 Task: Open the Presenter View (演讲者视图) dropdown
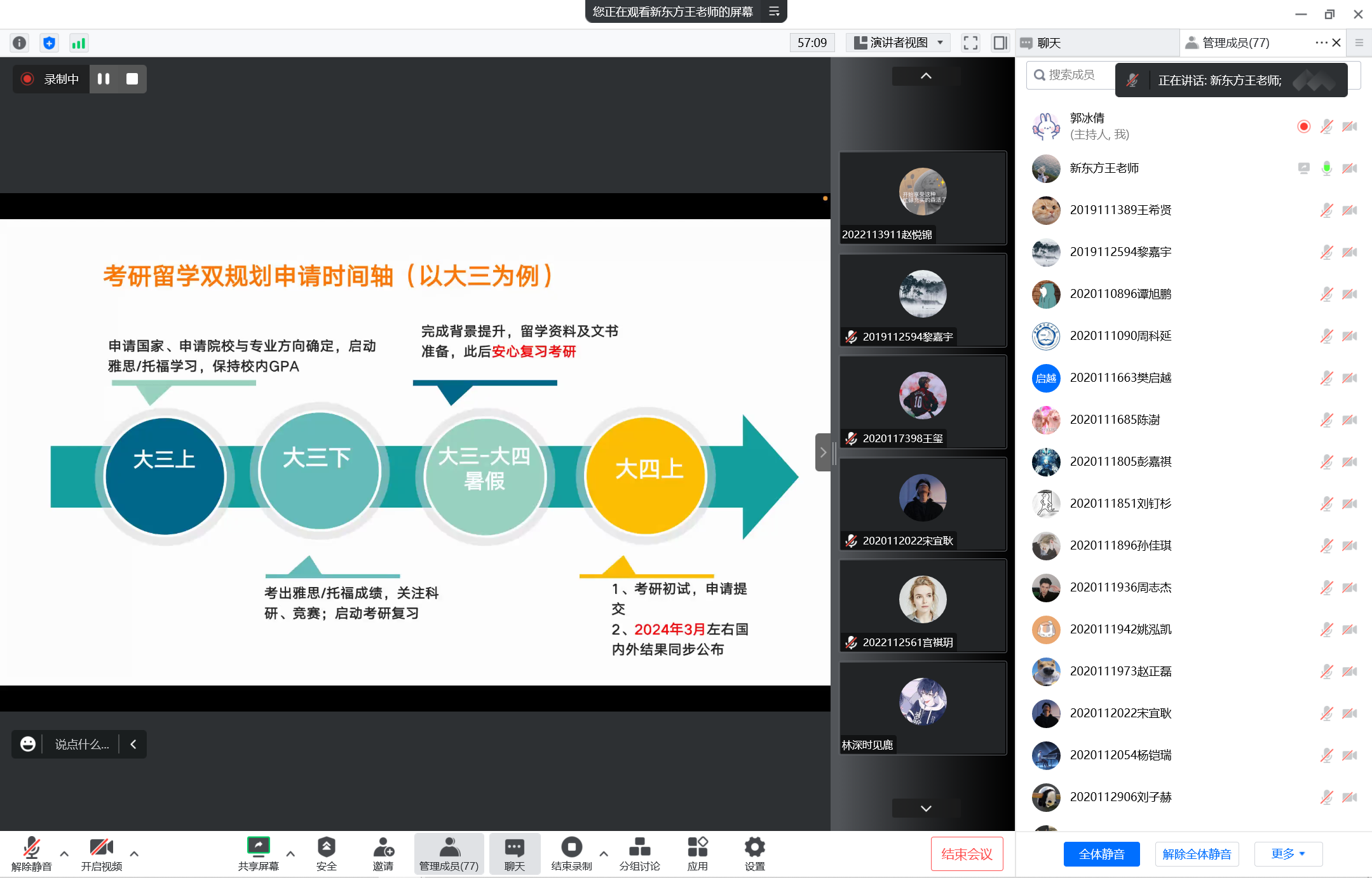pyautogui.click(x=898, y=43)
